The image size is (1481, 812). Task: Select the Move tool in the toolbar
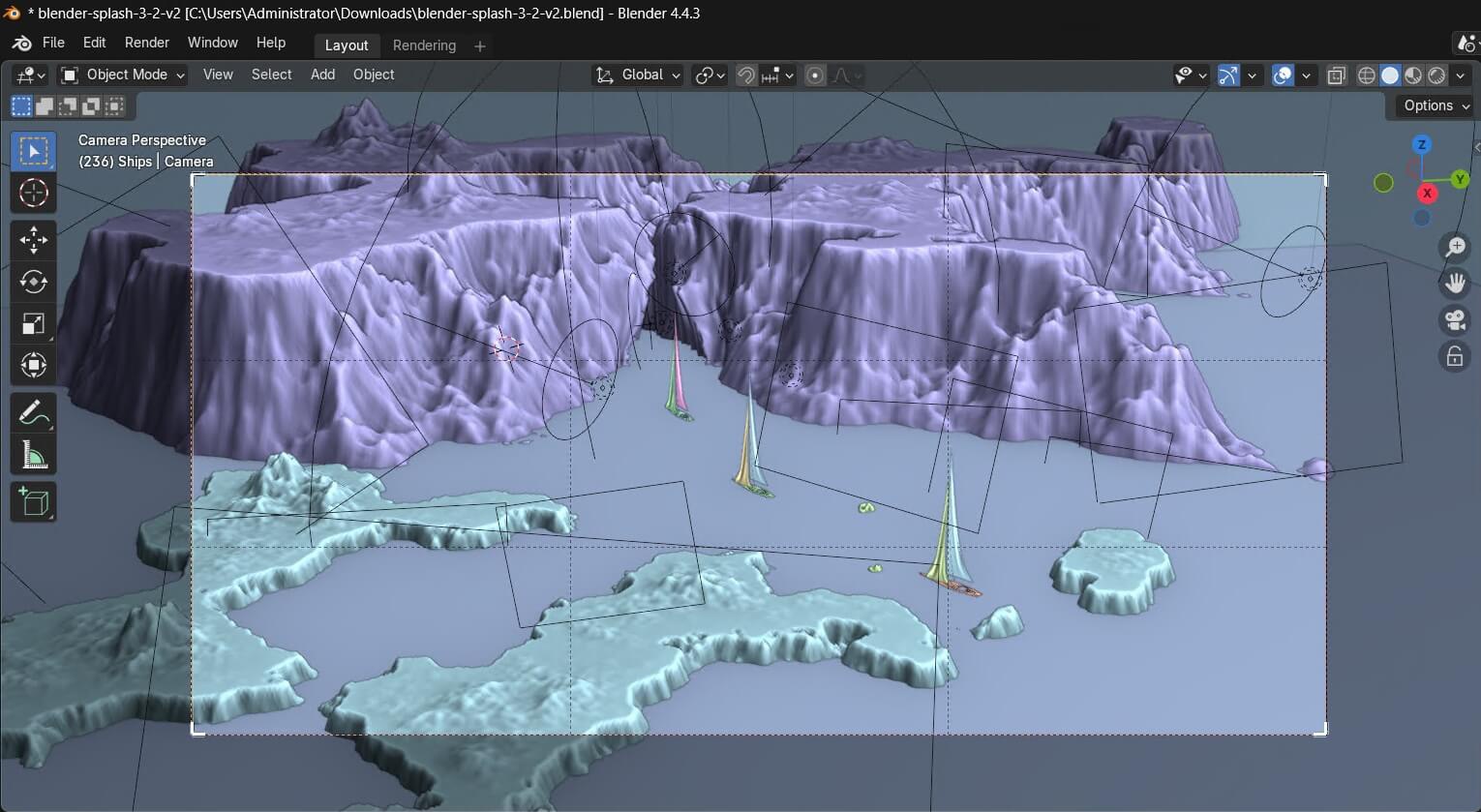click(x=34, y=239)
